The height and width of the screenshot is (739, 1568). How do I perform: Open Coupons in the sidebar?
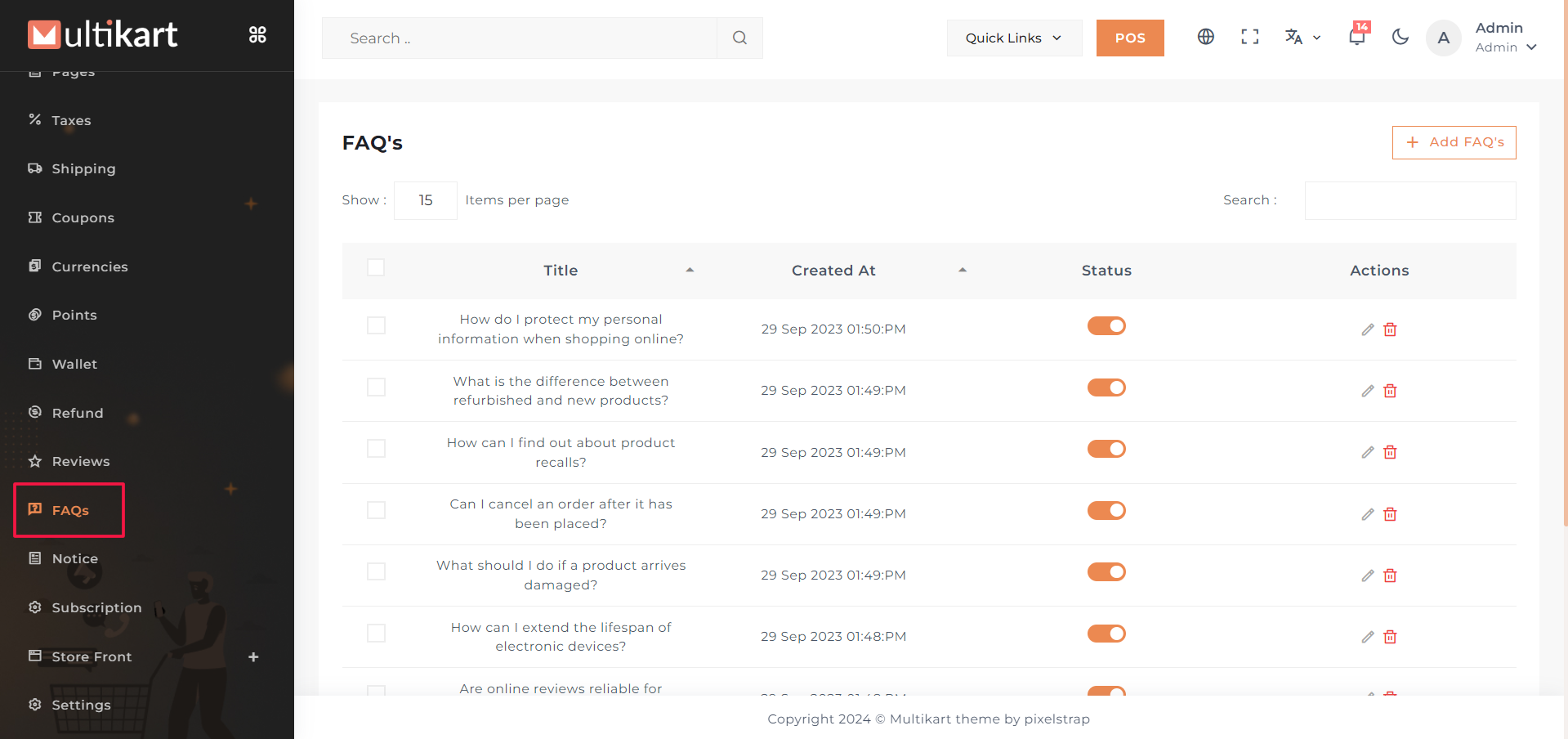[83, 217]
